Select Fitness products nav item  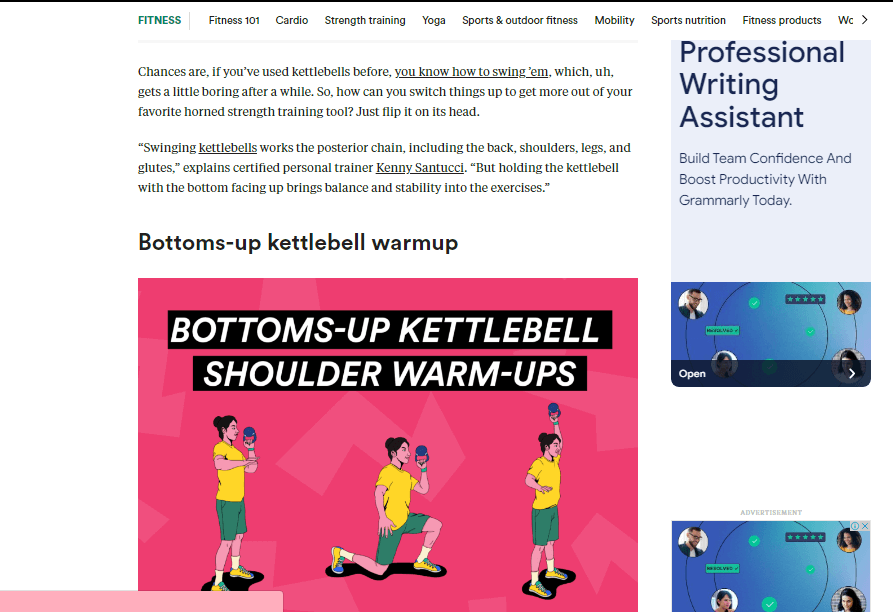[x=781, y=20]
